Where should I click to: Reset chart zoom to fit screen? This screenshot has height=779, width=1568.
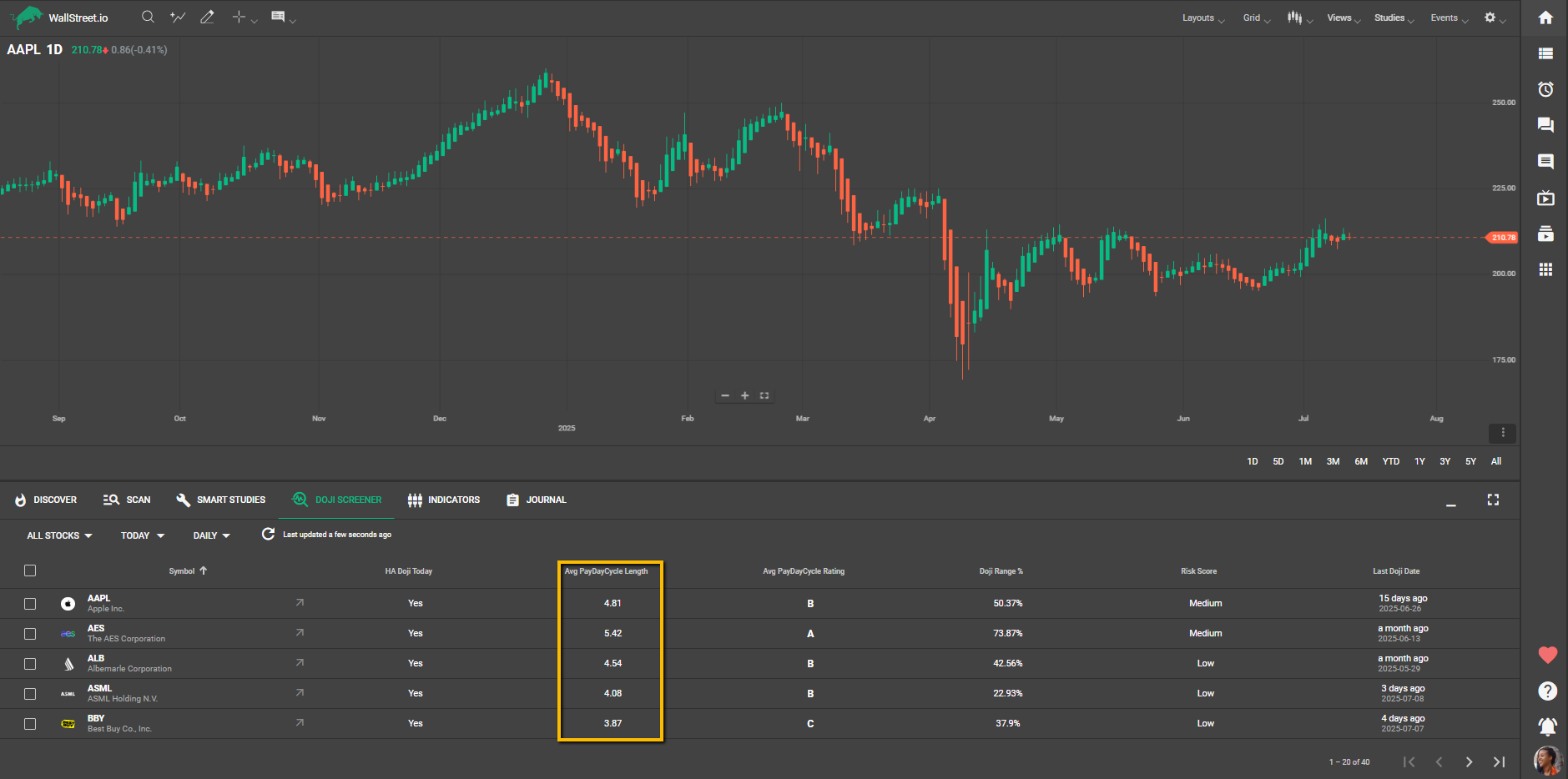tap(764, 395)
